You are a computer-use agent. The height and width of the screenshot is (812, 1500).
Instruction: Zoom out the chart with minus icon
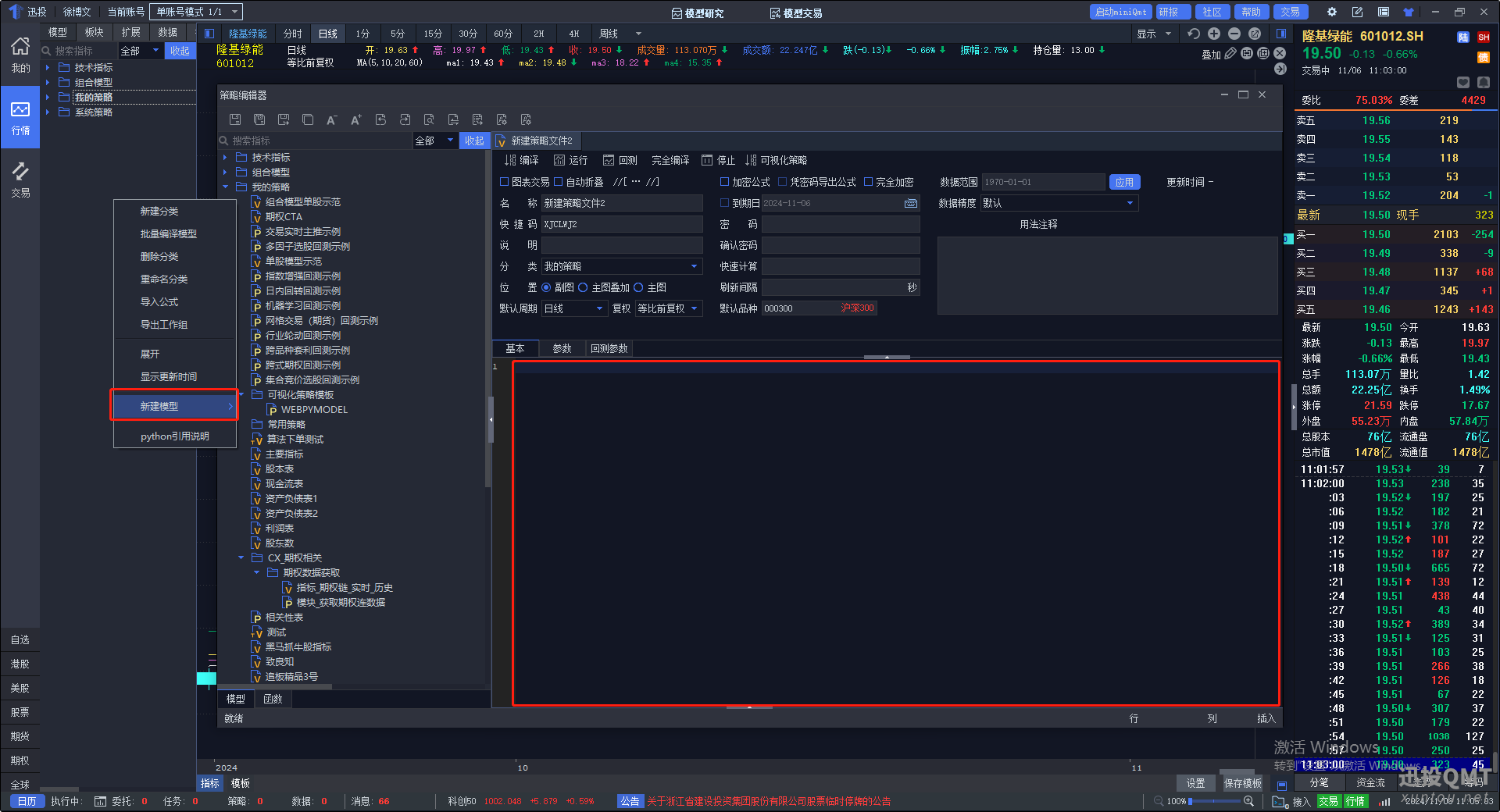click(x=1234, y=34)
